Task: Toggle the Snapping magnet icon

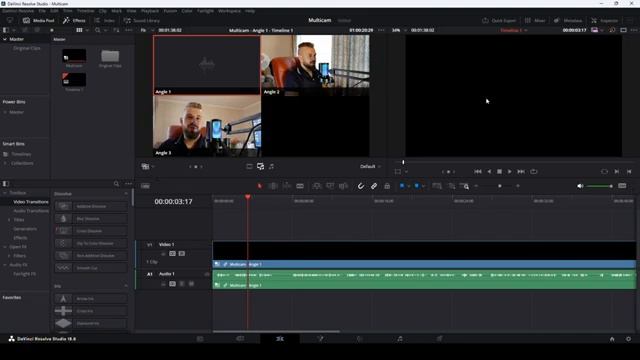Action: (361, 186)
